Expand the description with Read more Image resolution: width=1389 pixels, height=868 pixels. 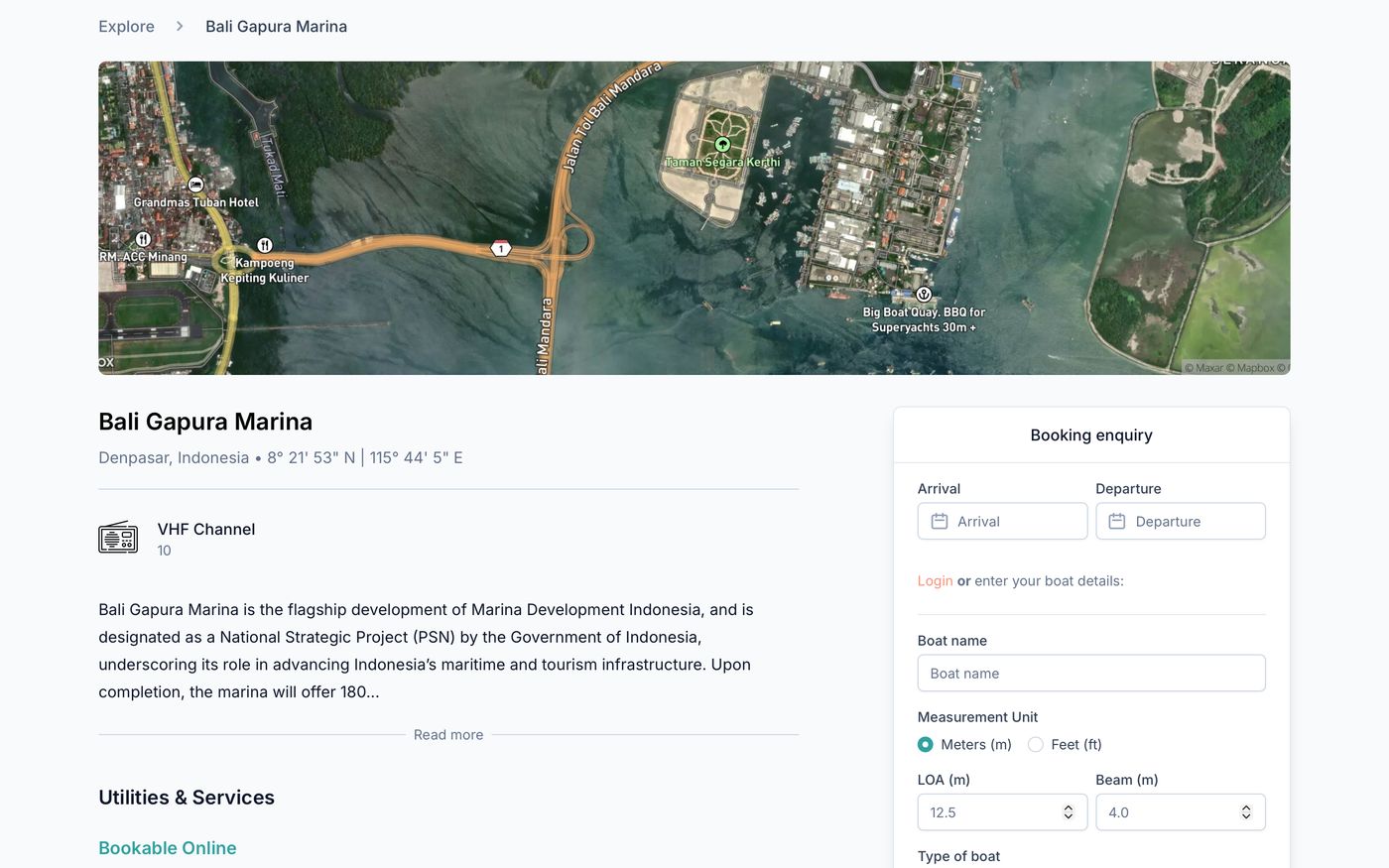click(x=448, y=735)
